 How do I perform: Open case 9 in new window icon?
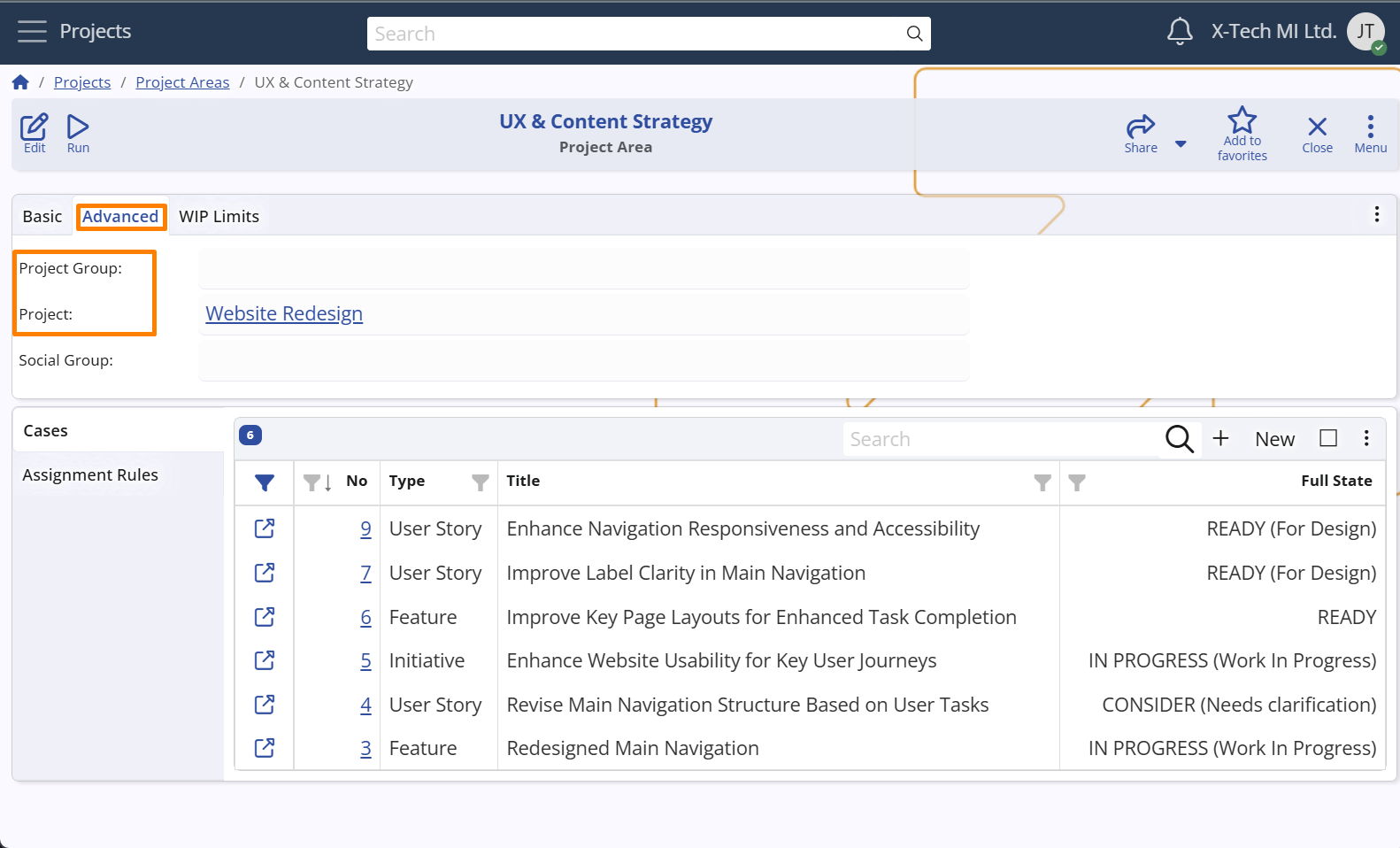click(x=264, y=528)
